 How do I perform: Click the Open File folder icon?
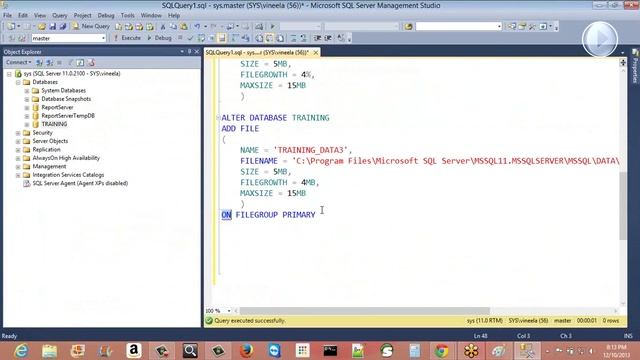(42, 27)
